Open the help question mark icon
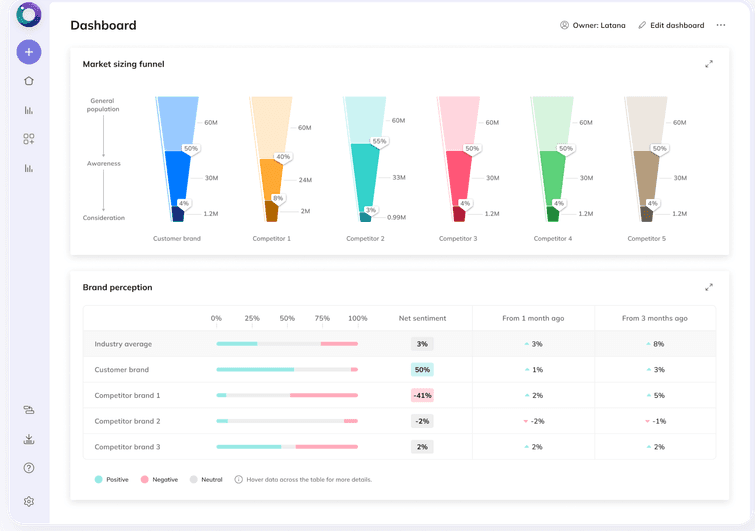755x531 pixels. [x=29, y=468]
